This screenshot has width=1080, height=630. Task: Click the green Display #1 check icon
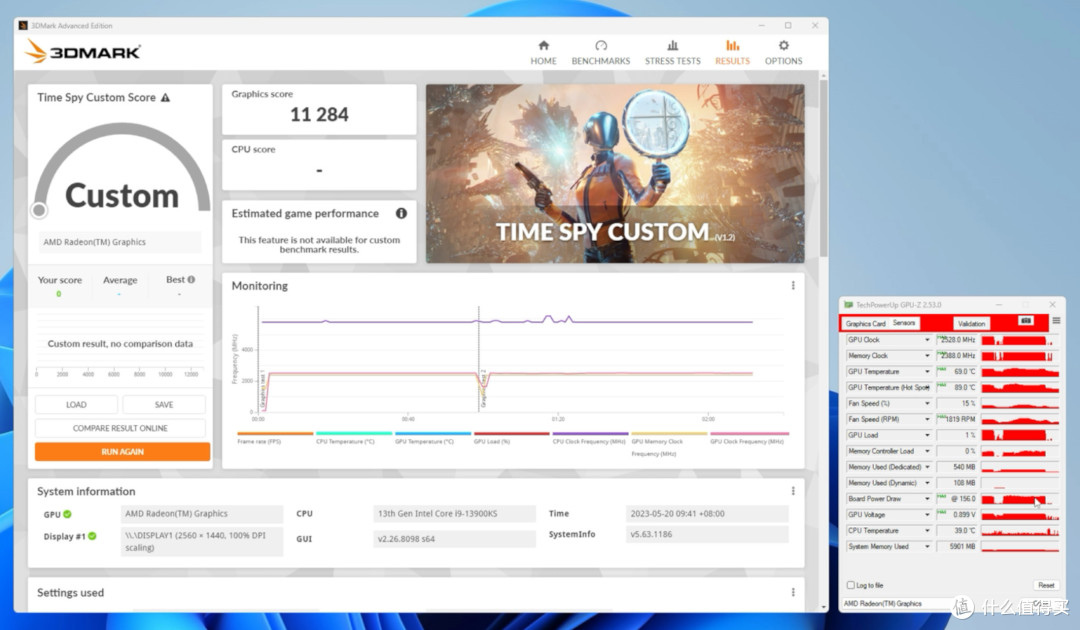pyautogui.click(x=92, y=536)
